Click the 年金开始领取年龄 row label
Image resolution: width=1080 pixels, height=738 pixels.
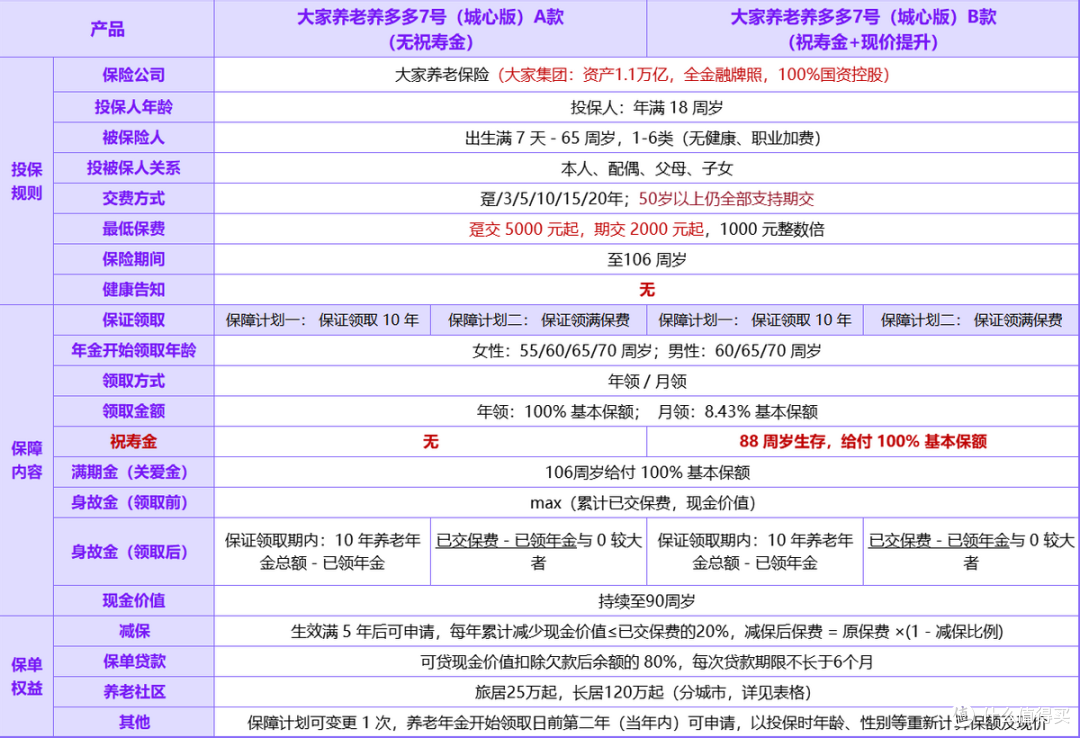(134, 351)
